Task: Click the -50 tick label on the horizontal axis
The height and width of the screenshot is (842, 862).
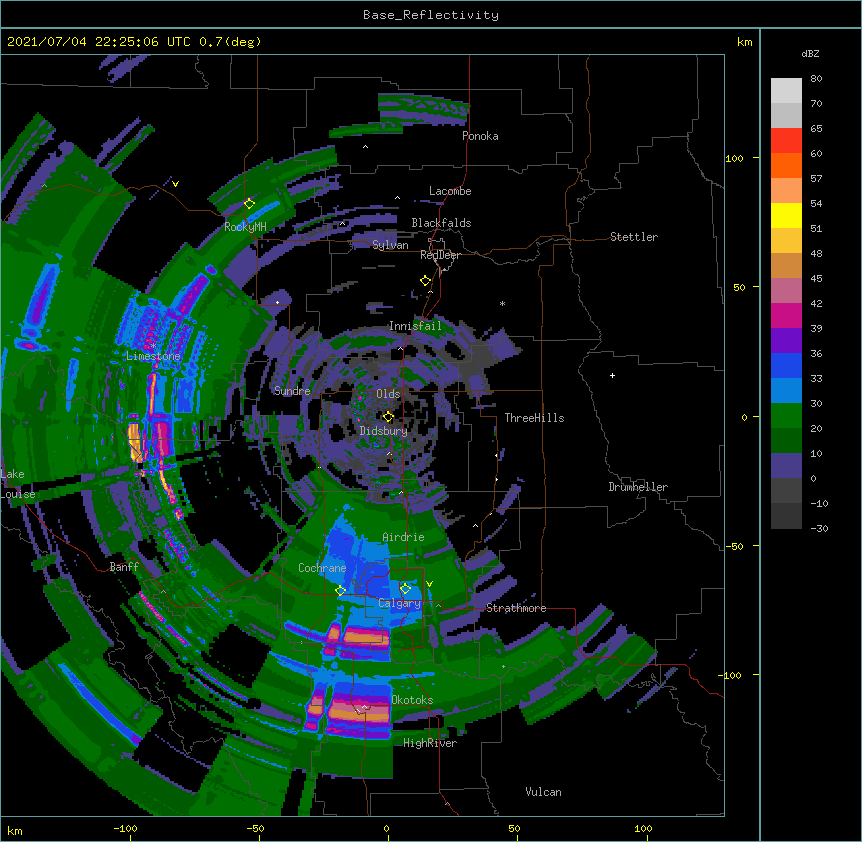Action: 255,828
